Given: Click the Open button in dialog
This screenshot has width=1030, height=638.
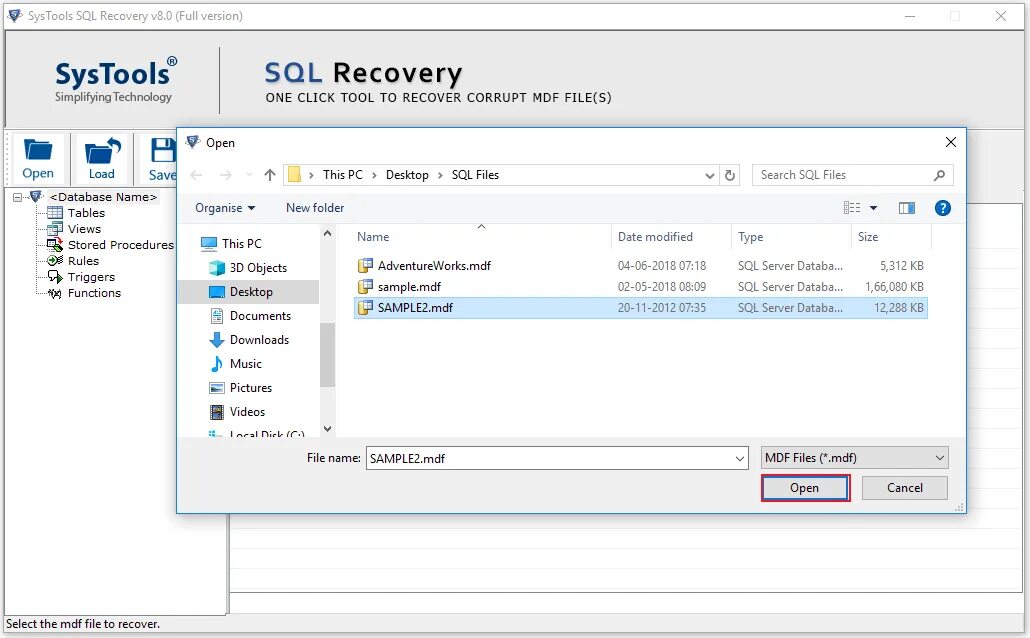Looking at the screenshot, I should [805, 488].
